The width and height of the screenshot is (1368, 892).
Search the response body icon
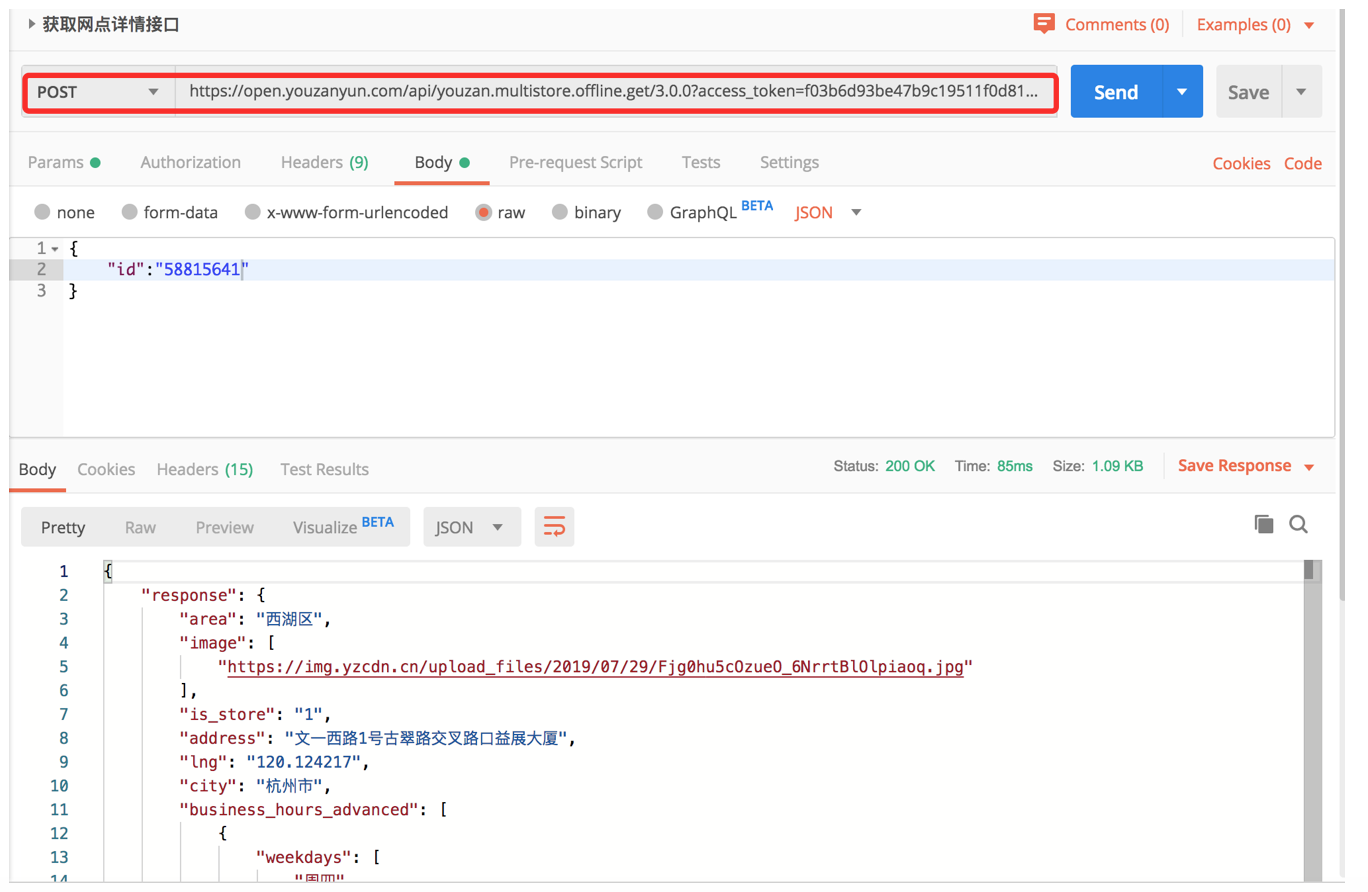point(1299,524)
